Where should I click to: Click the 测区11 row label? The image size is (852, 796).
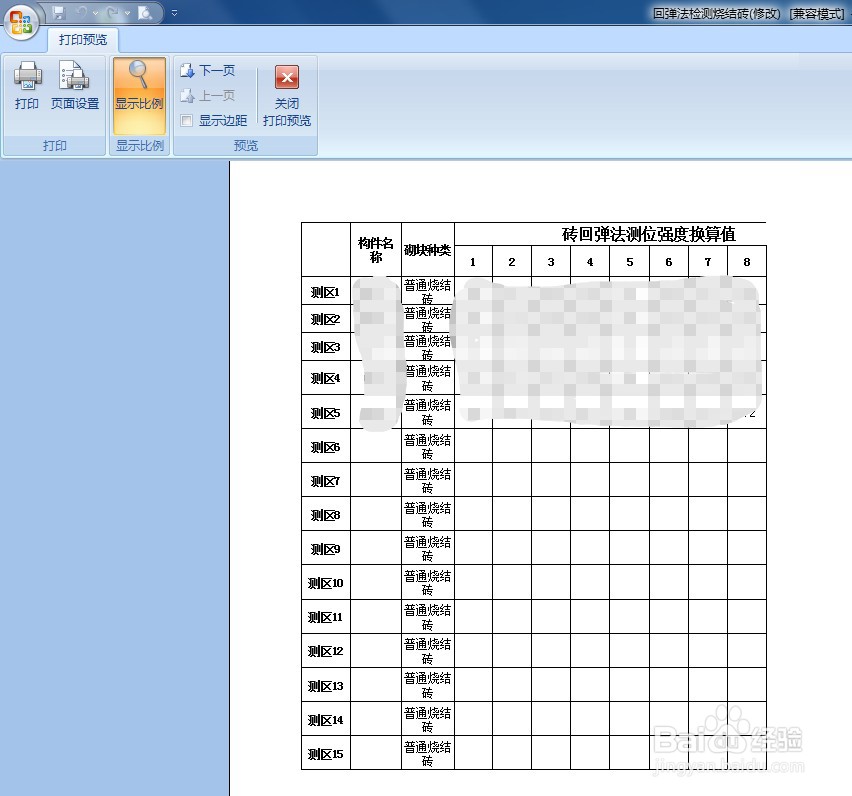(325, 617)
